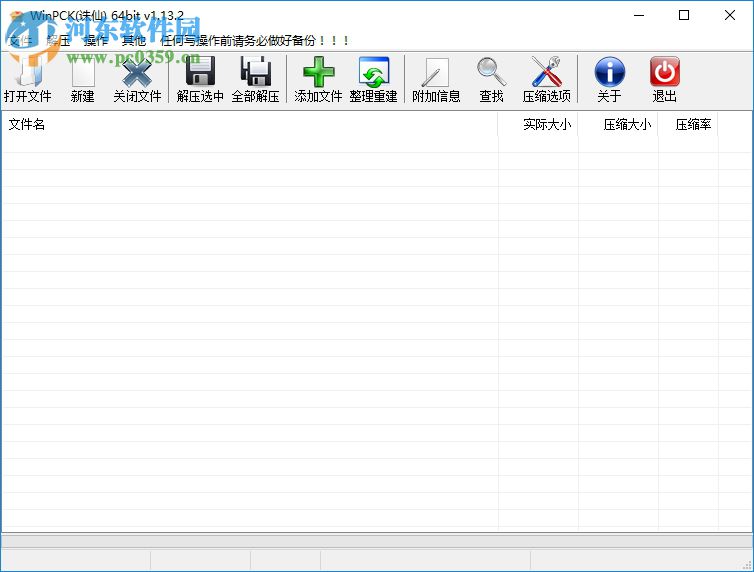Click the 关闭文件 (close file) X icon
Image resolution: width=754 pixels, height=572 pixels.
point(137,72)
